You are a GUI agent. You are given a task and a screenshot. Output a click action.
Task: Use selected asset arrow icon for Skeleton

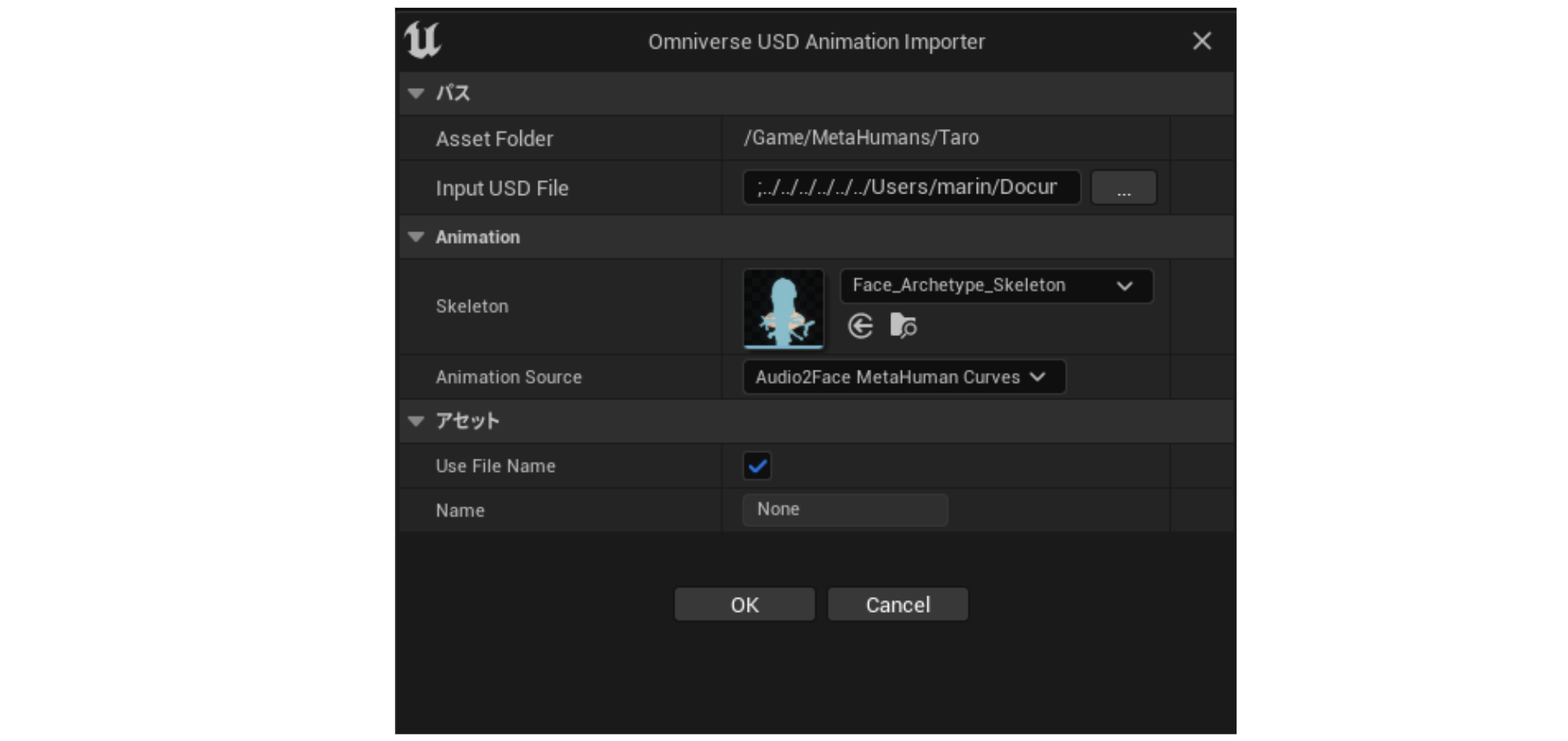(x=860, y=326)
